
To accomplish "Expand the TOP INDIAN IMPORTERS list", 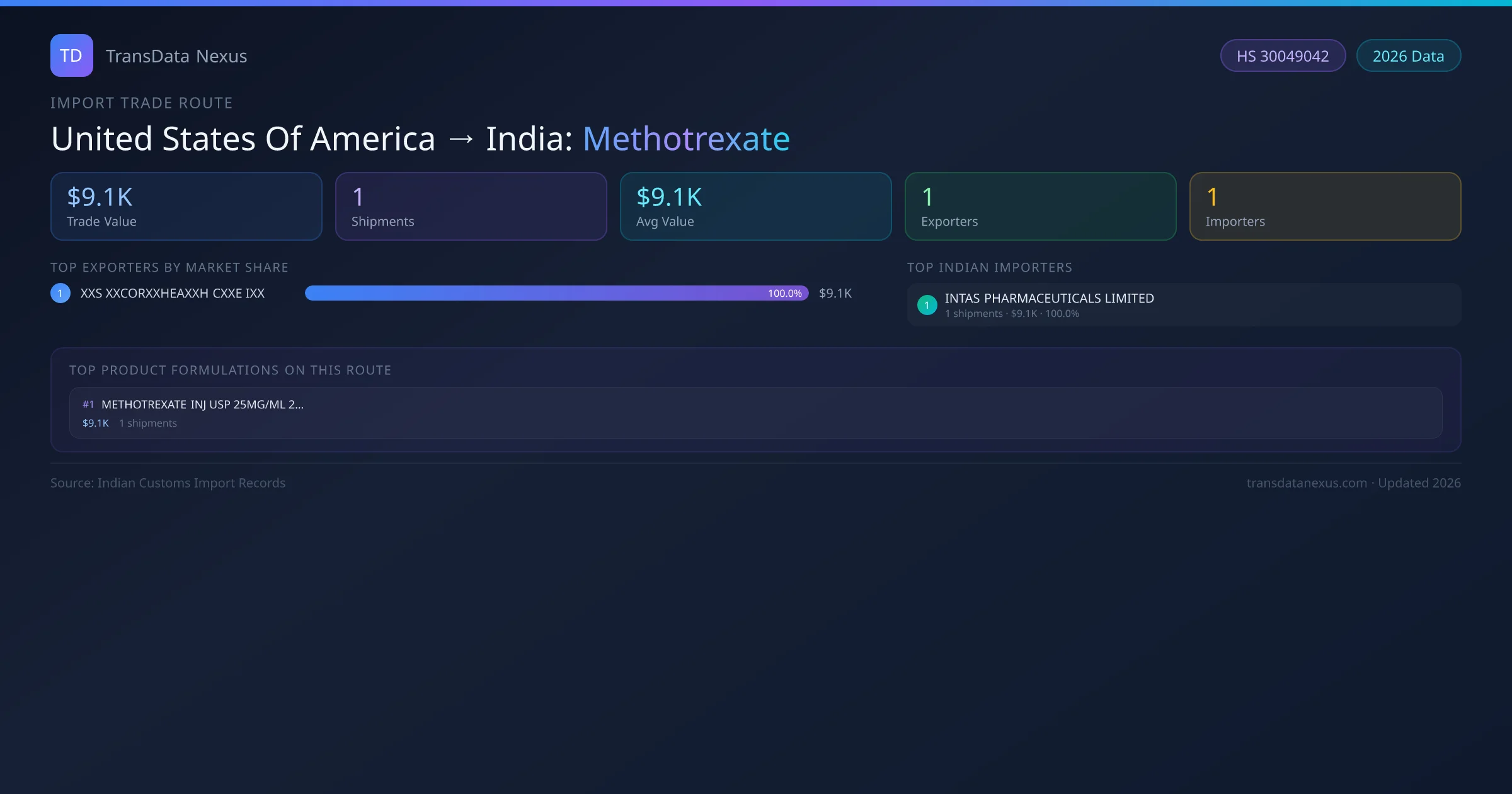I will pyautogui.click(x=990, y=267).
